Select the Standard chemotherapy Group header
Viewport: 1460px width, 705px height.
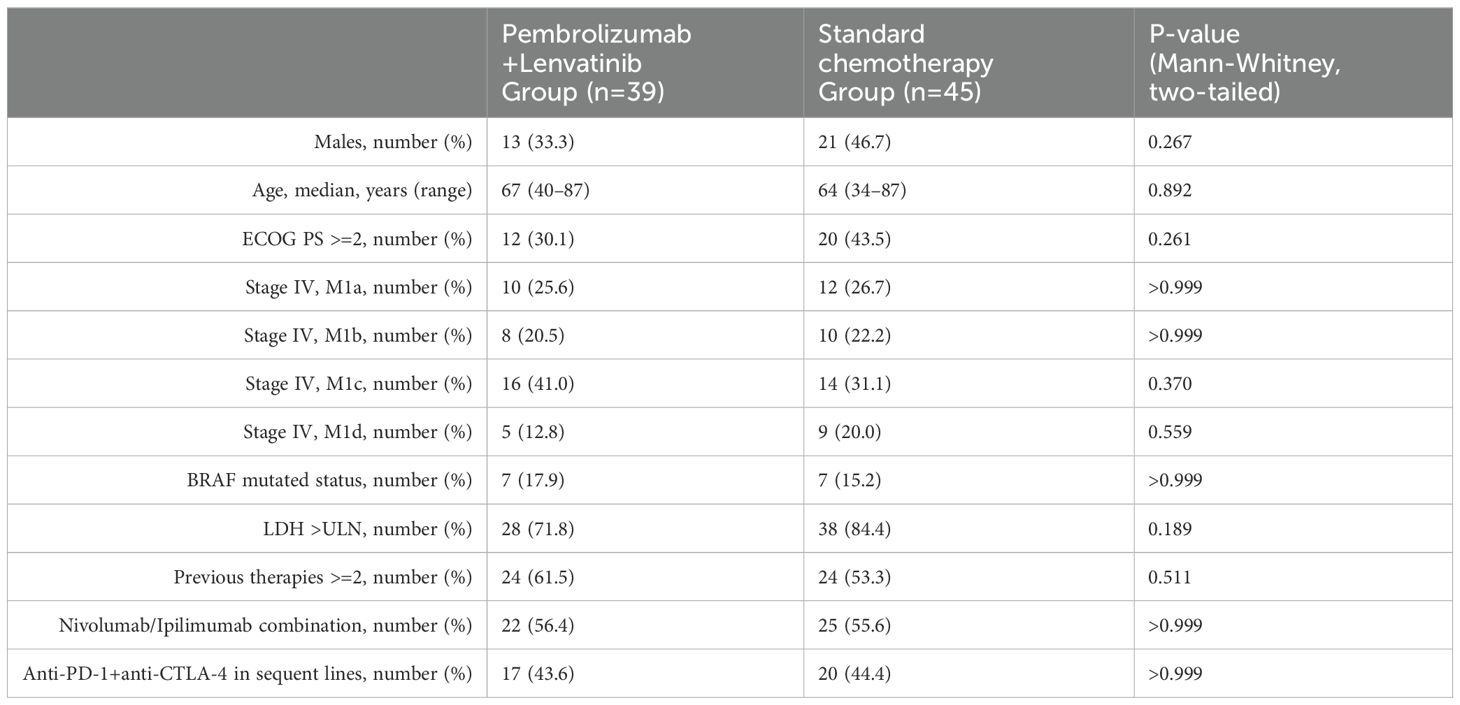pos(905,63)
